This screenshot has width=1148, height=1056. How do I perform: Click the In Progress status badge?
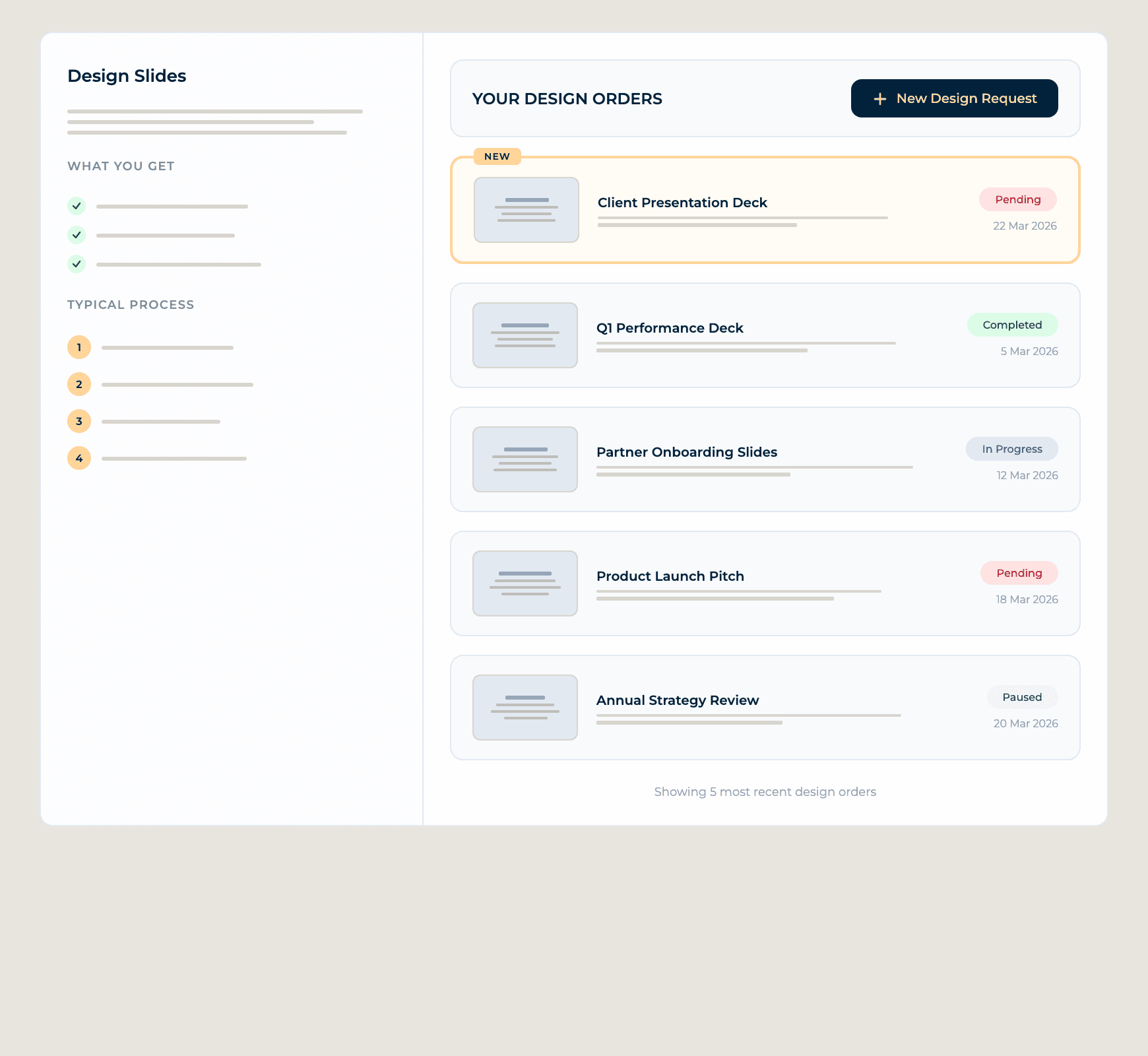[1011, 449]
